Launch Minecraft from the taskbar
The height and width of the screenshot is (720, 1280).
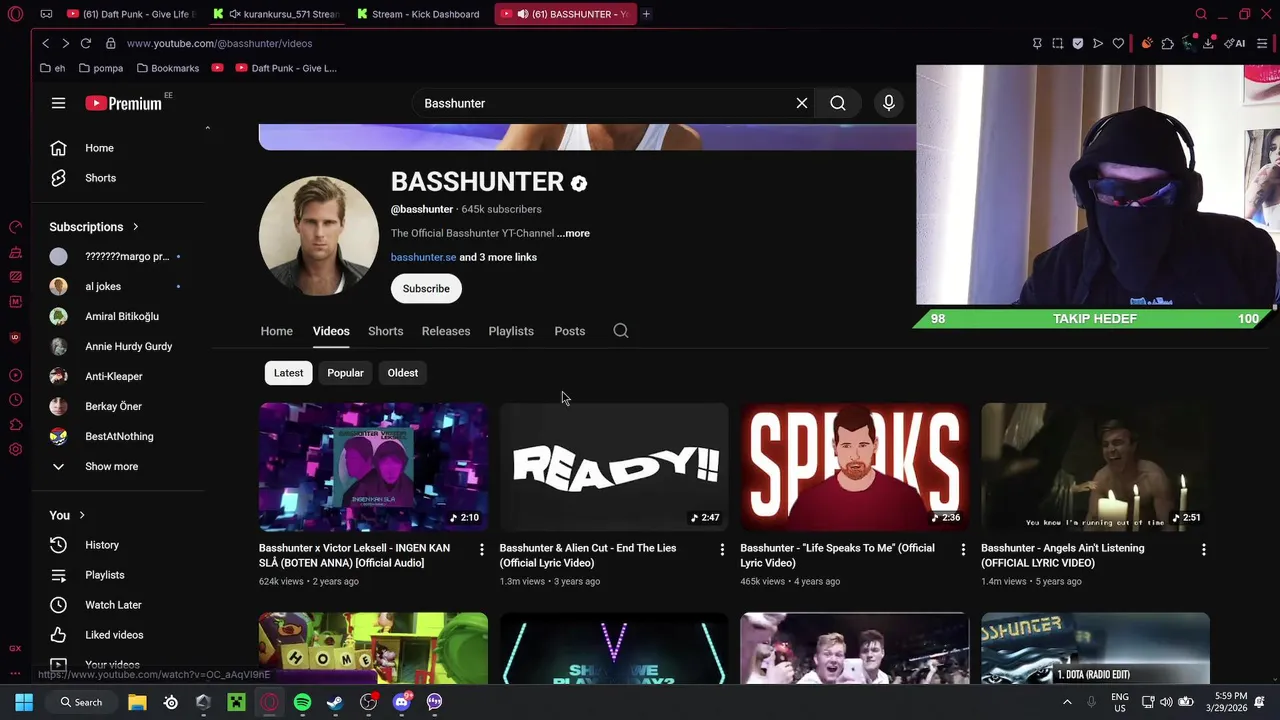pos(236,702)
